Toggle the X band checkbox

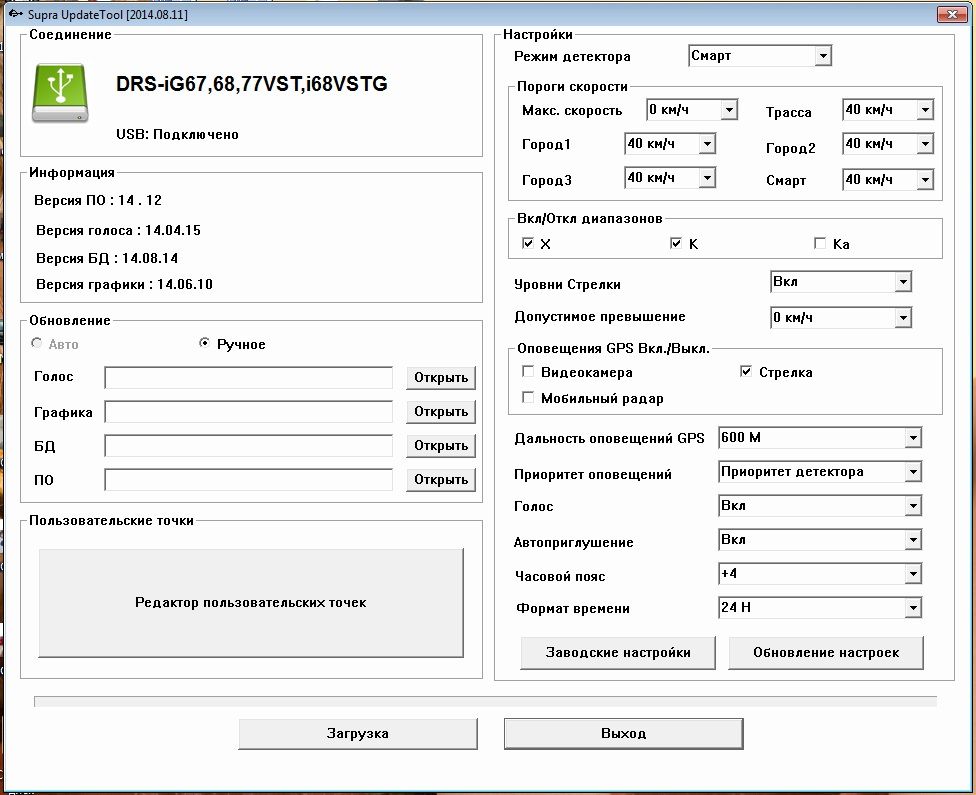pos(528,243)
